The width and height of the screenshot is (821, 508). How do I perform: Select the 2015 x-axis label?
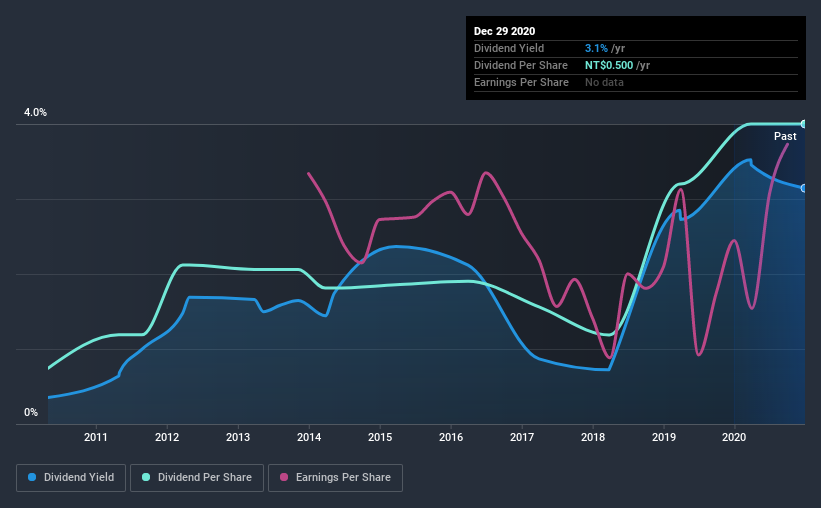click(x=380, y=437)
